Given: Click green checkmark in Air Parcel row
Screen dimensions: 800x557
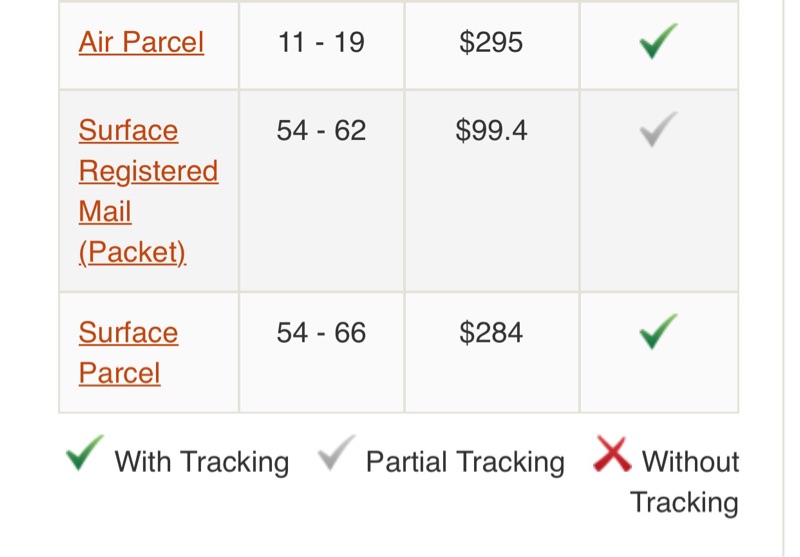Looking at the screenshot, I should pyautogui.click(x=658, y=41).
